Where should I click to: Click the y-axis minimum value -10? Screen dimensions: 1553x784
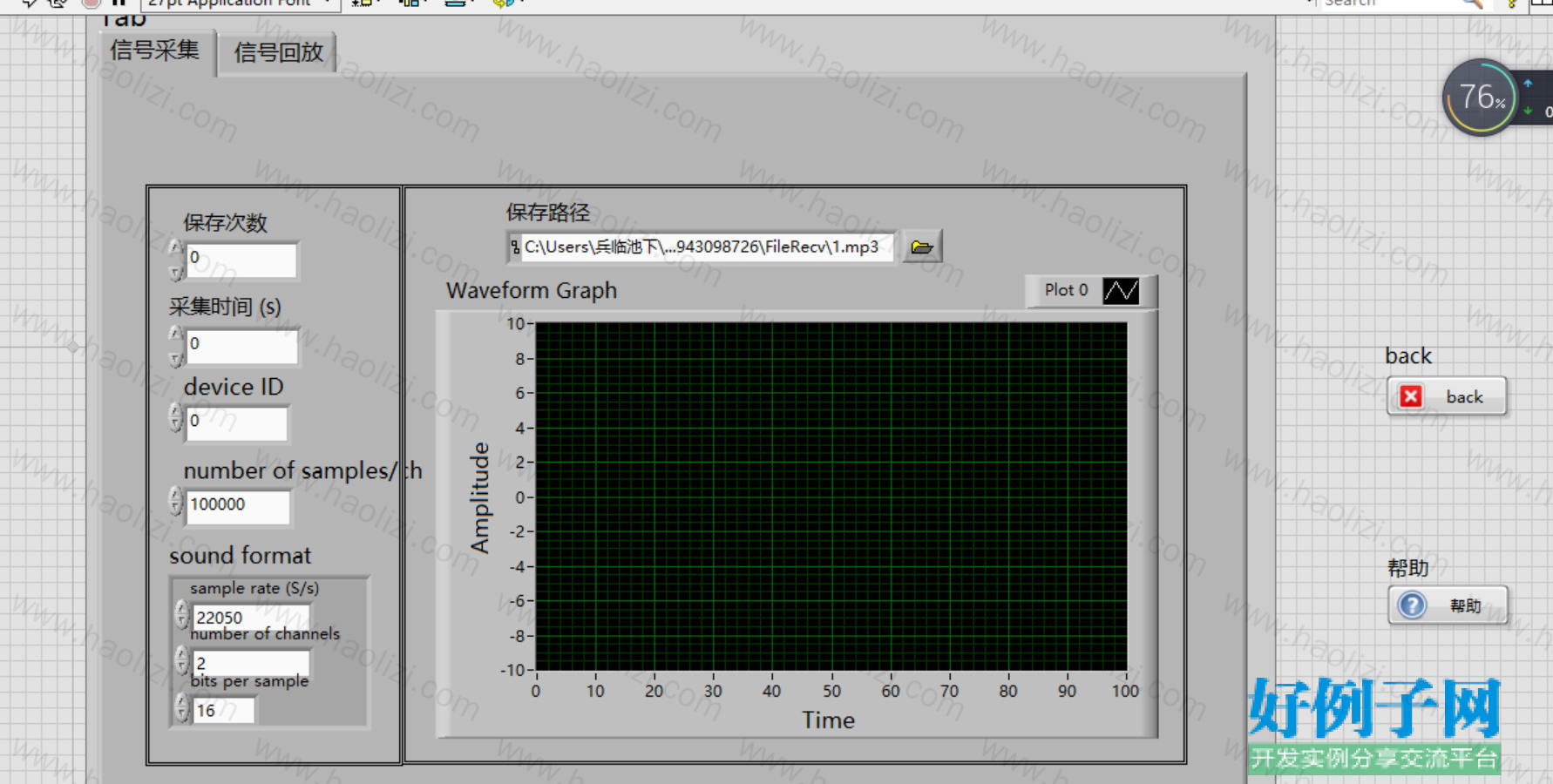tap(512, 670)
